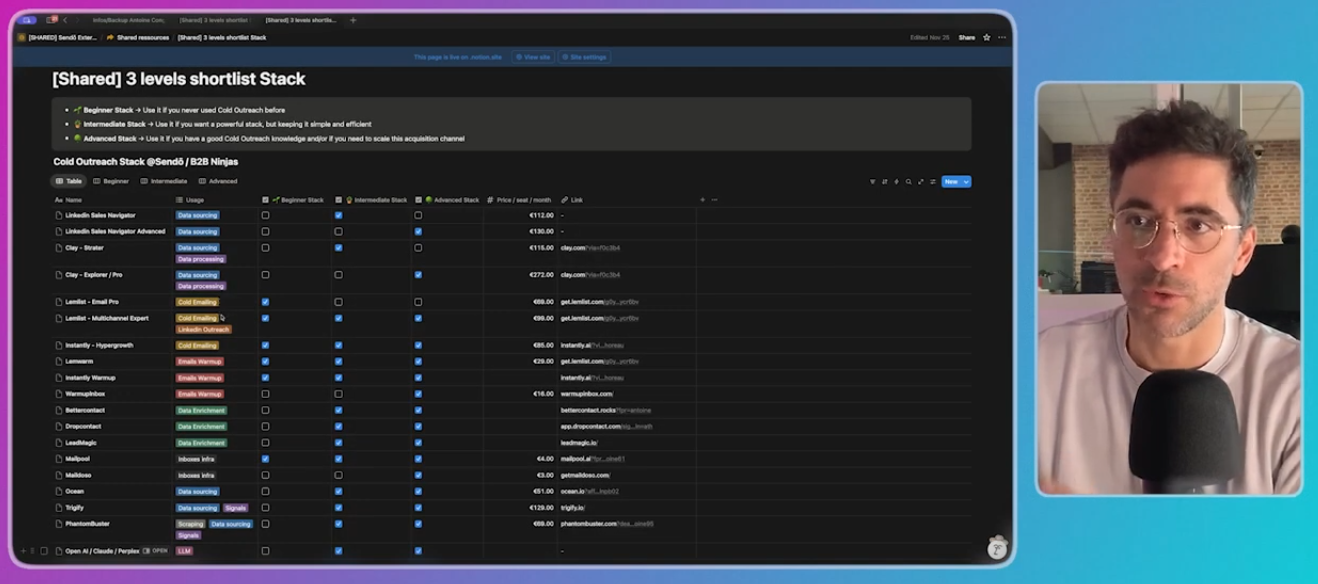This screenshot has height=584, width=1318.
Task: Open the database in full page
Action: (x=921, y=182)
